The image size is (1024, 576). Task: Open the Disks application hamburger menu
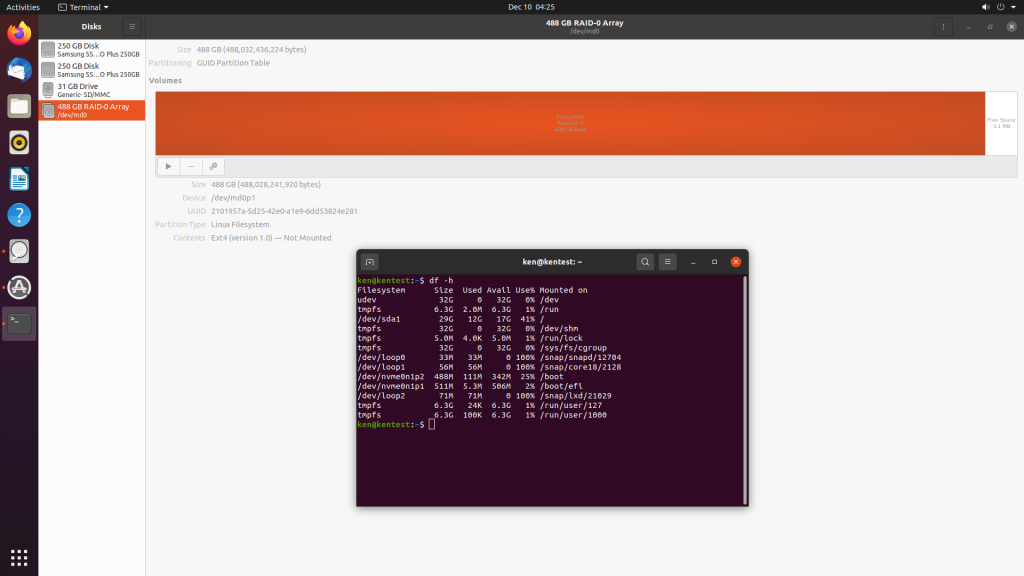coord(132,27)
